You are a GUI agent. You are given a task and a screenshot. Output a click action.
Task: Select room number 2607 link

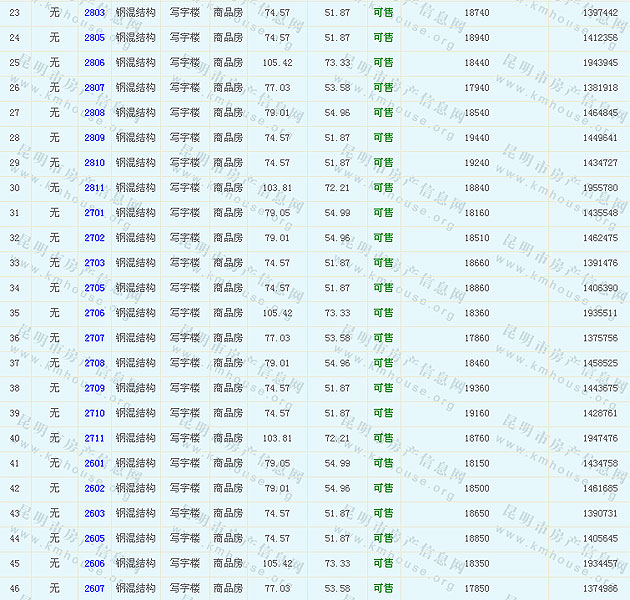(94, 588)
